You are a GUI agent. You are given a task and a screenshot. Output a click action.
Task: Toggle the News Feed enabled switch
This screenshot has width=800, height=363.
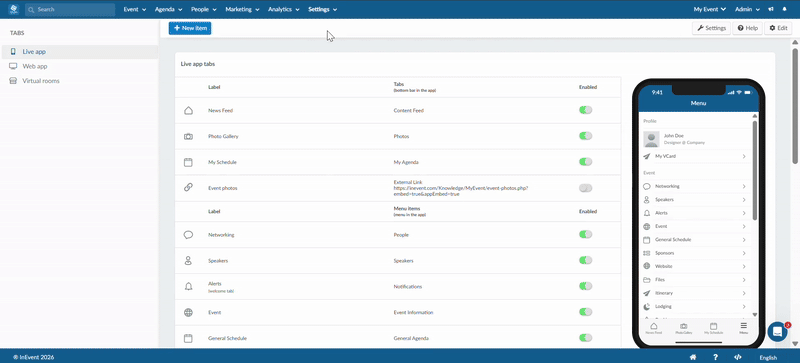(585, 110)
